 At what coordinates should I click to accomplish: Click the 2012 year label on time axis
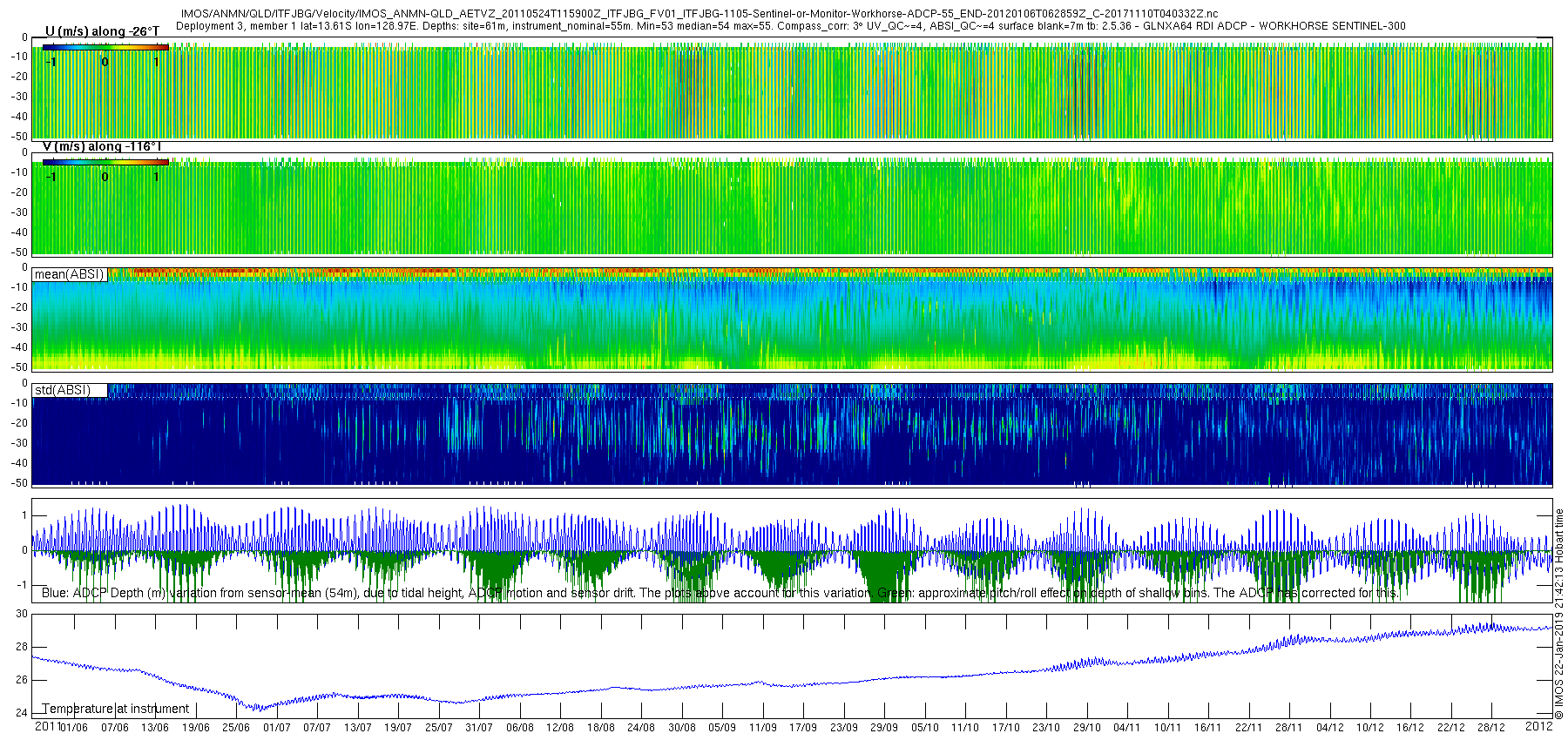coord(1539,726)
